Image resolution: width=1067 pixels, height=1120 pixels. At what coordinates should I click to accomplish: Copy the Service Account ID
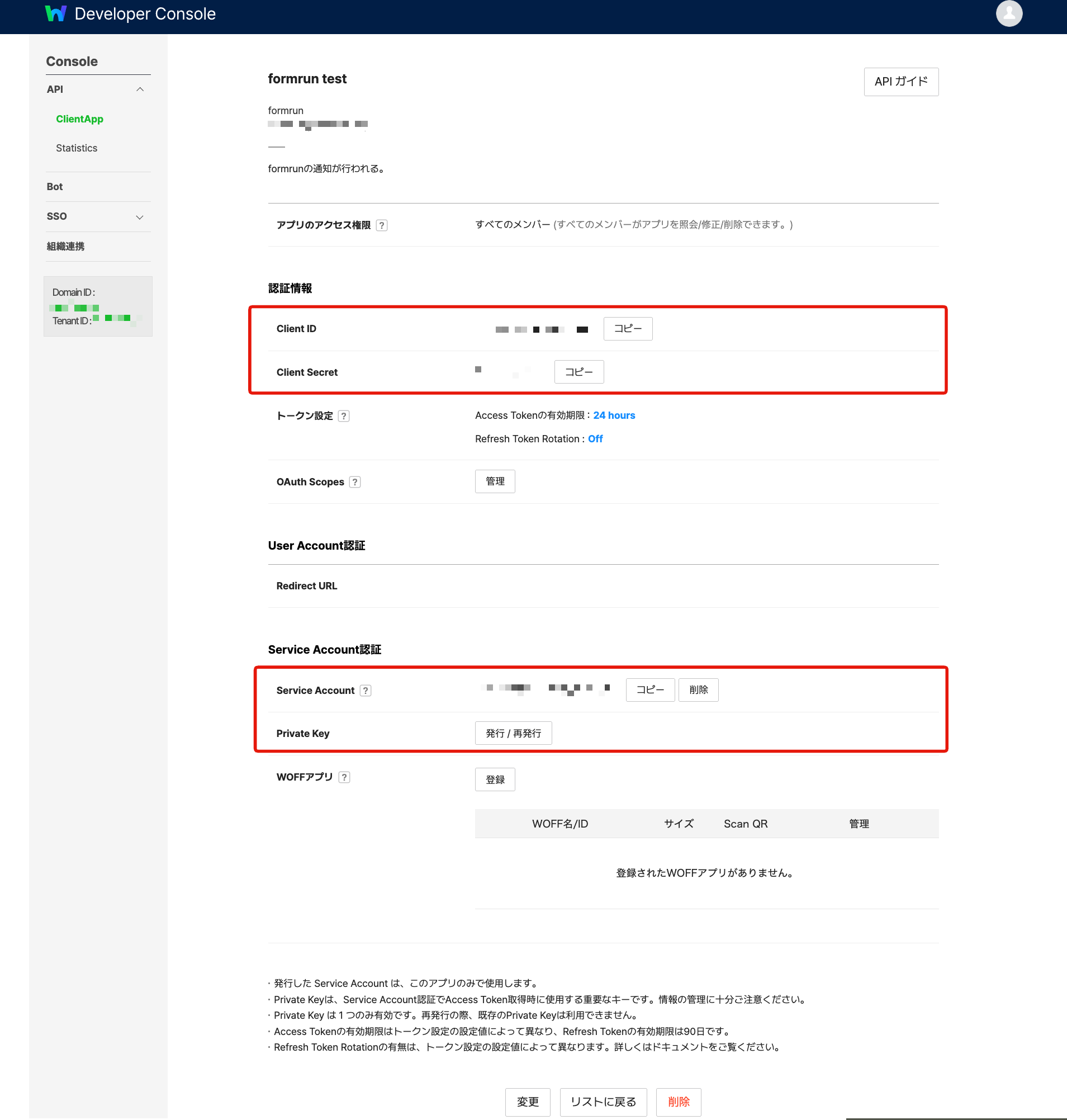tap(649, 690)
